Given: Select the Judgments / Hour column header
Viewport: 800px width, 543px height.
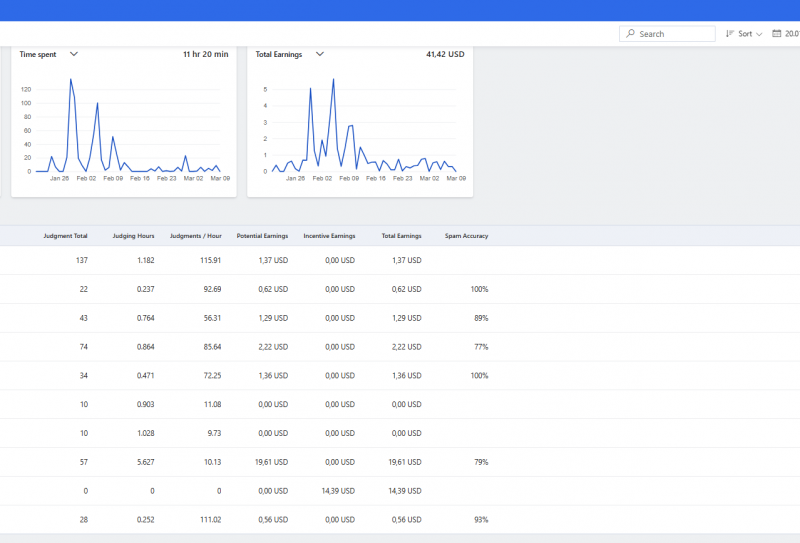Looking at the screenshot, I should [195, 236].
